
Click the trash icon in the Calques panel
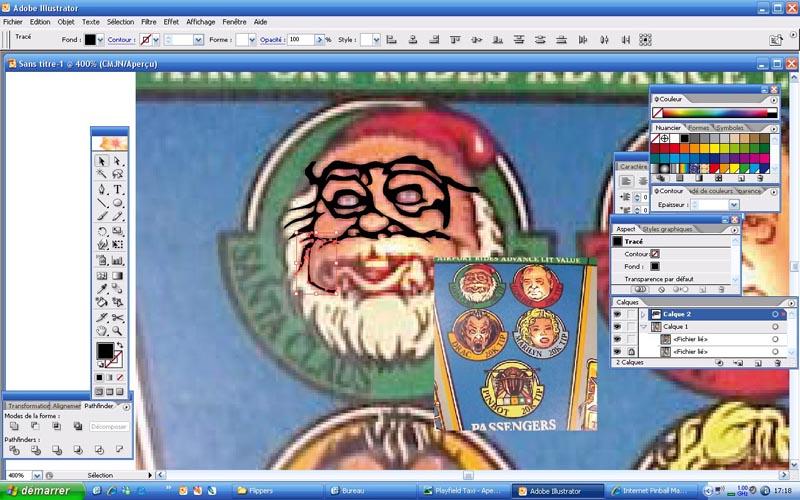[x=778, y=363]
